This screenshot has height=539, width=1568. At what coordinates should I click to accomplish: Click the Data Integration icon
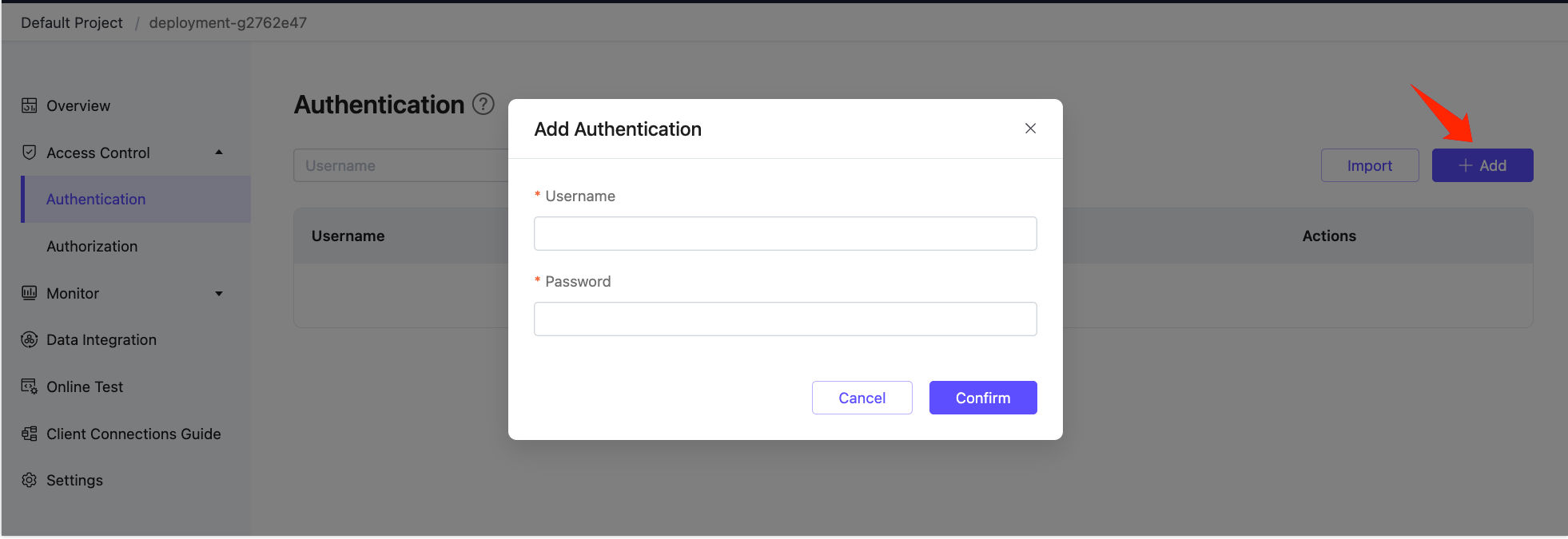pyautogui.click(x=29, y=339)
